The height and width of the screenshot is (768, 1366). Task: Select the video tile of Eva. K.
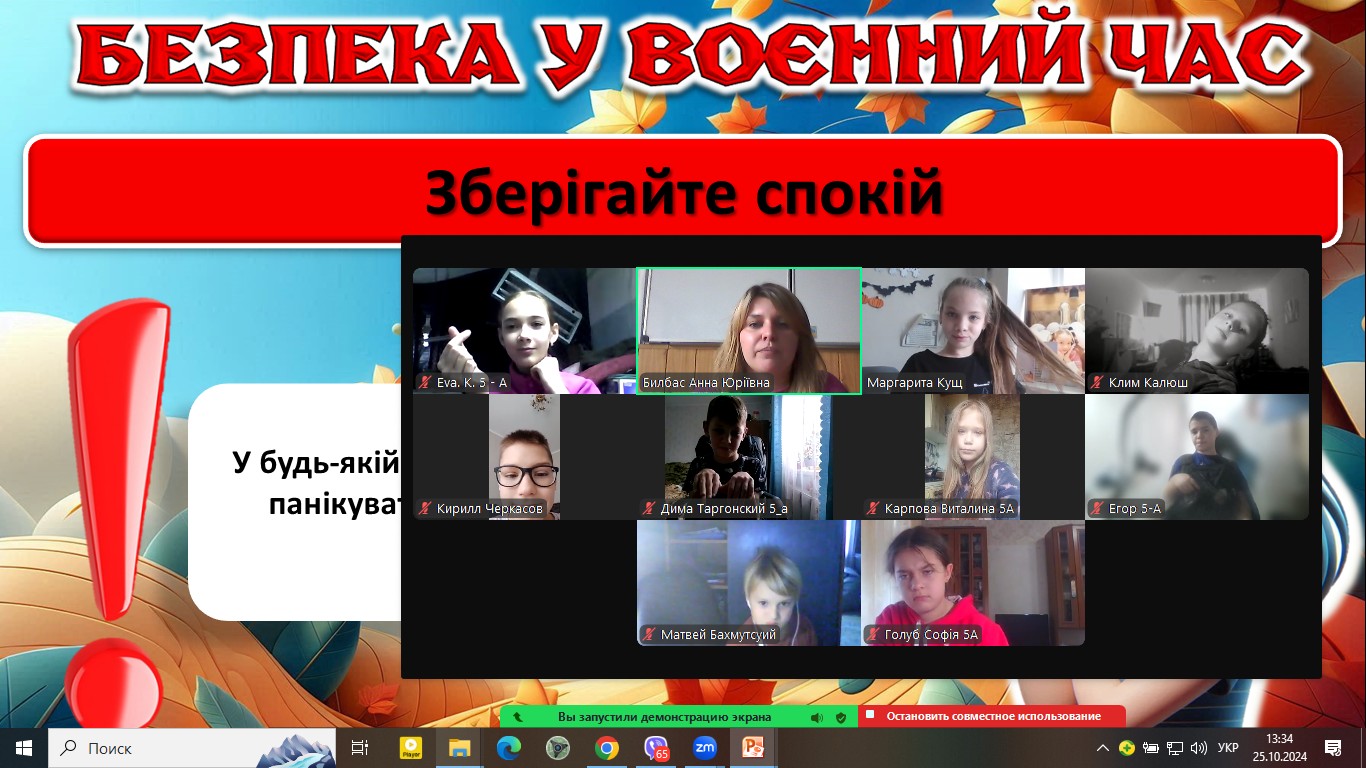524,330
